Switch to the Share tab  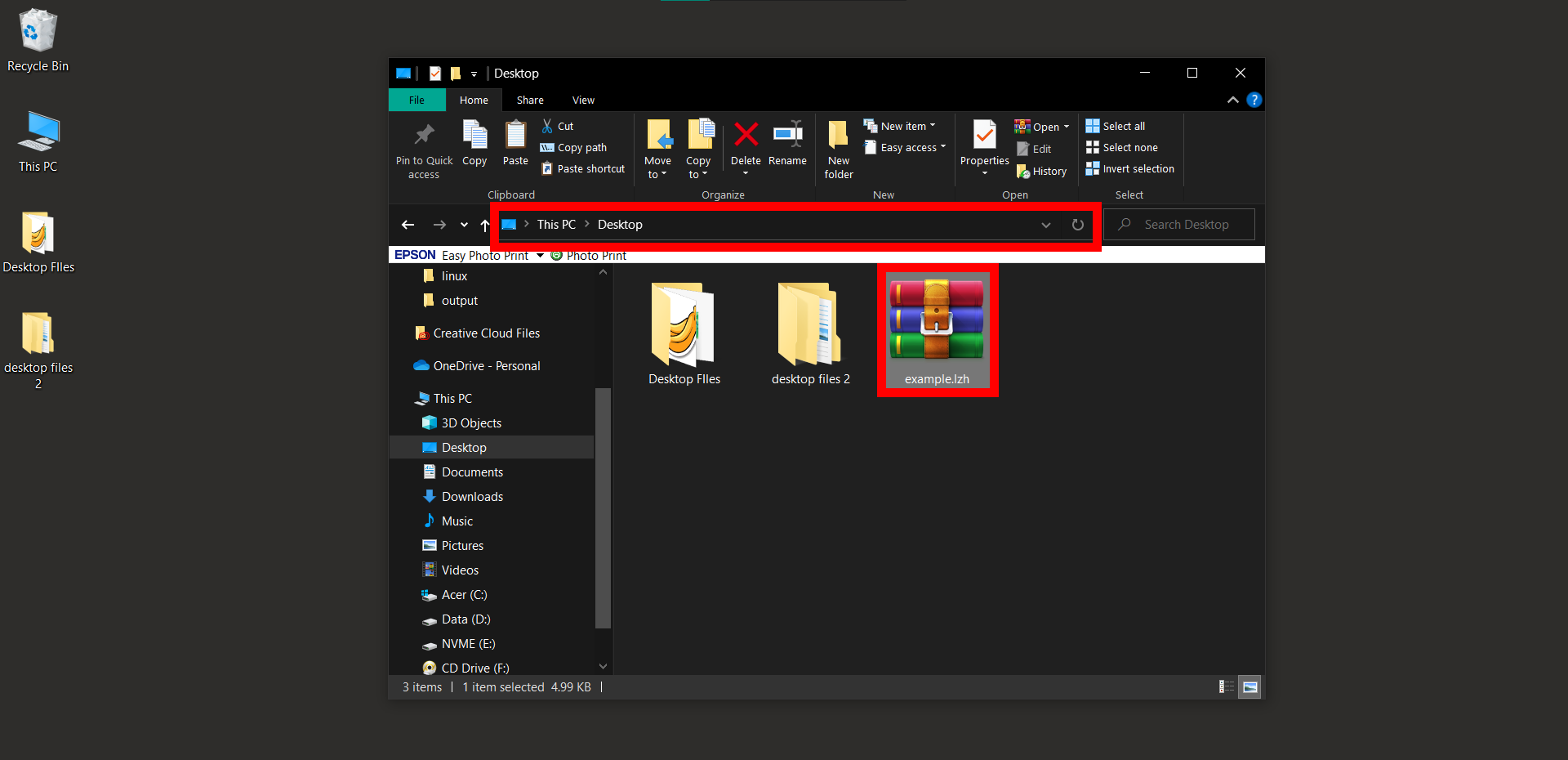529,100
